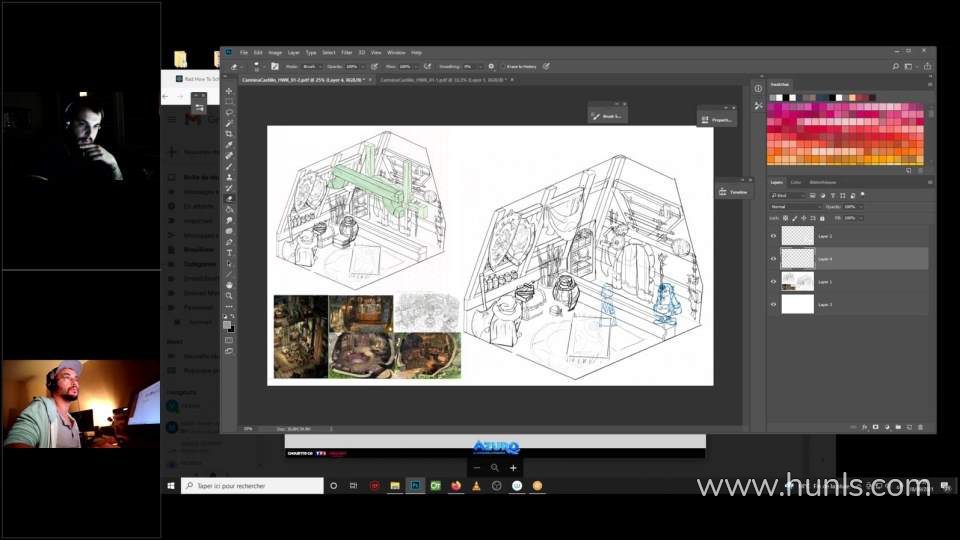Select the Layer 1 thumbnail
The height and width of the screenshot is (540, 960).
(798, 282)
